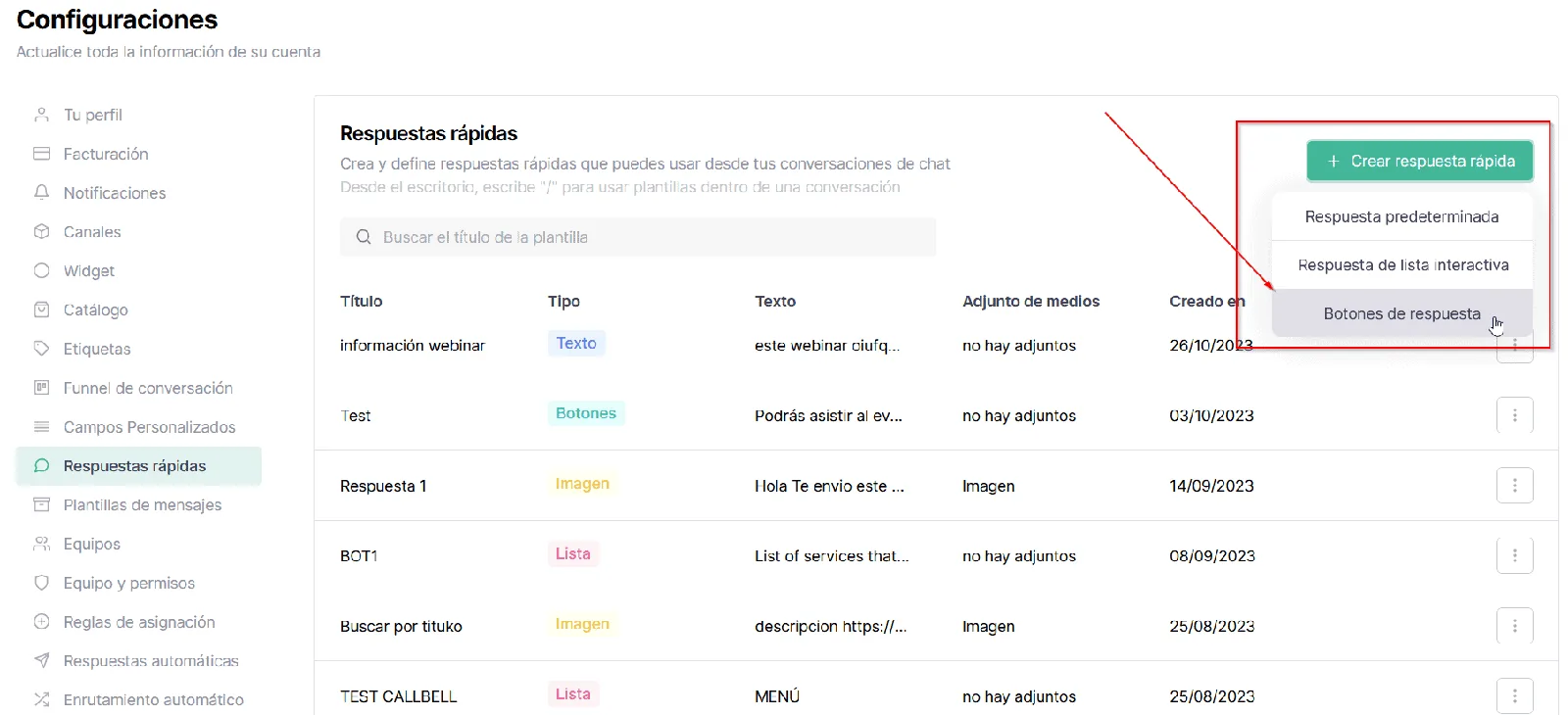
Task: Click the Facturación card icon
Action: 41,154
